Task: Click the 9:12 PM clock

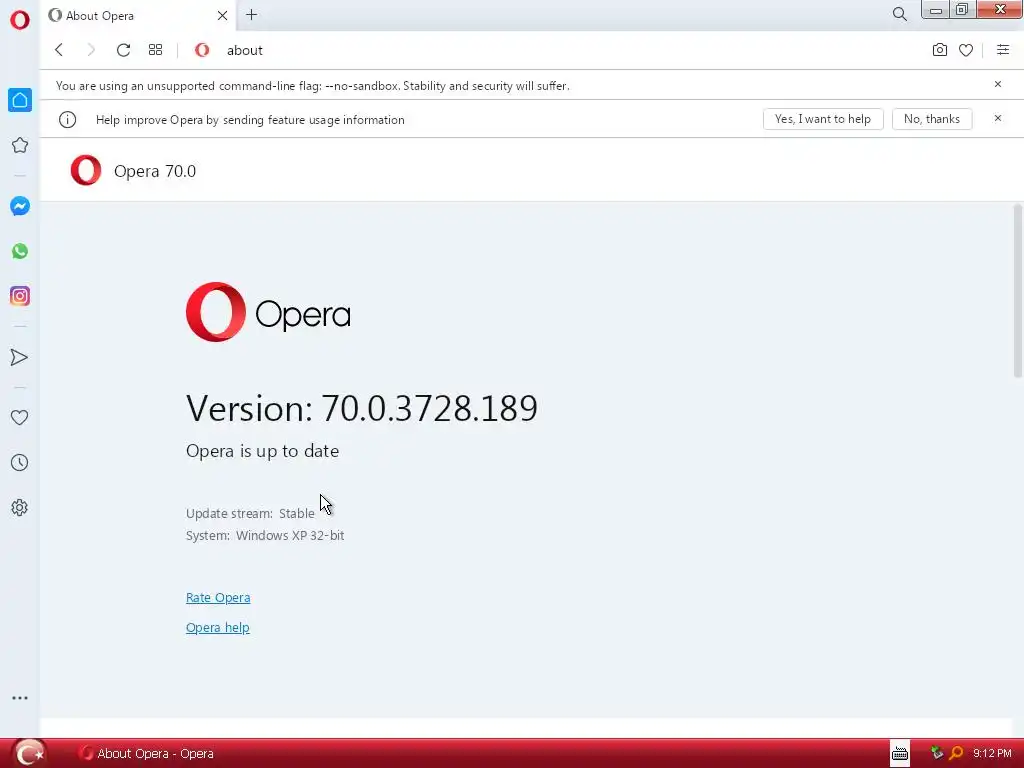Action: point(992,754)
